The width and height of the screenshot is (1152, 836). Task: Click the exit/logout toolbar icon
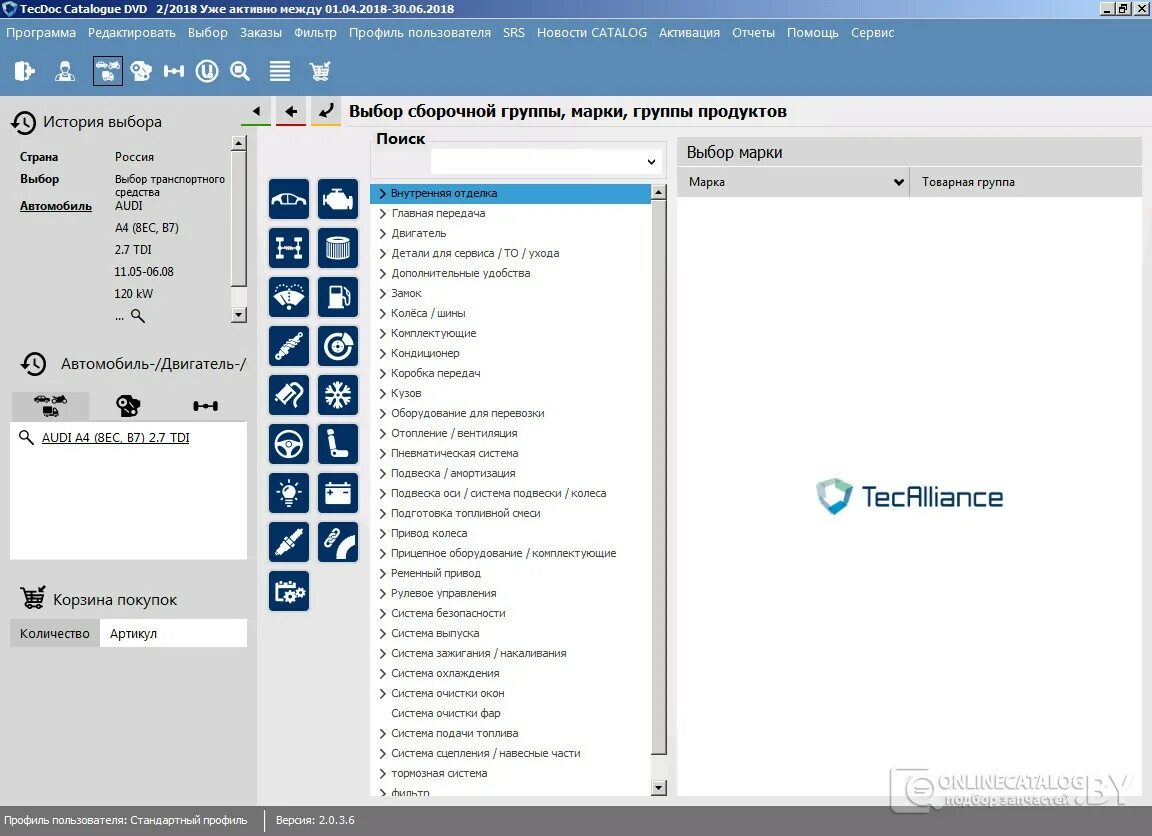click(x=24, y=71)
